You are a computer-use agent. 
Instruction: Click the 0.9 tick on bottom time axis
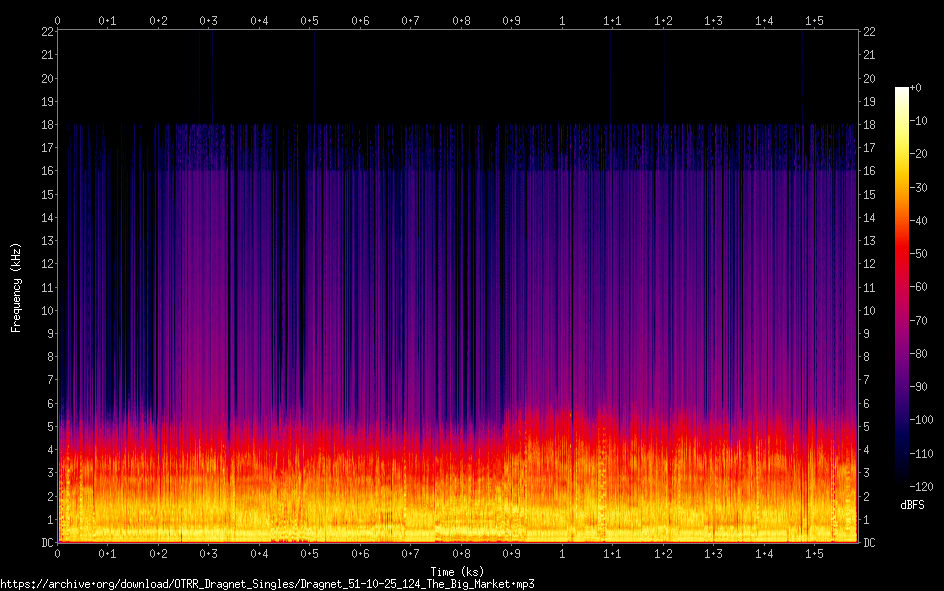(x=511, y=553)
